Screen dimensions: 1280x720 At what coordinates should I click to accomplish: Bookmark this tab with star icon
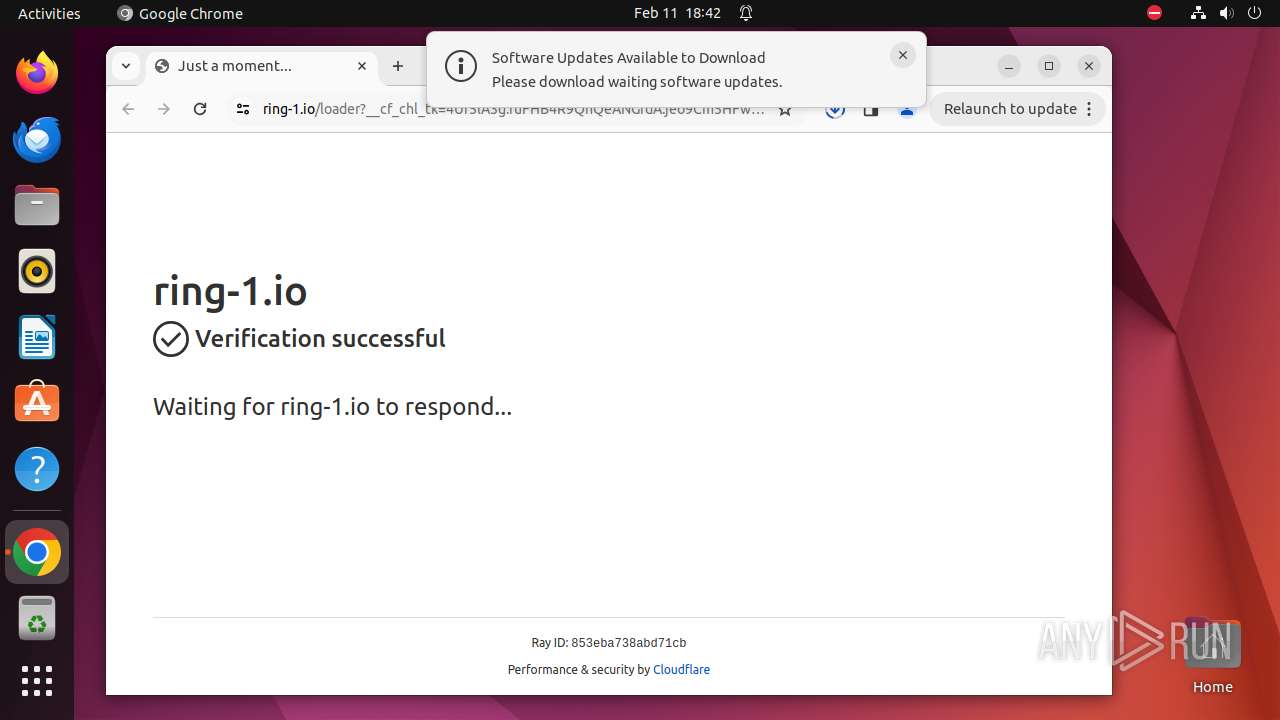point(785,110)
